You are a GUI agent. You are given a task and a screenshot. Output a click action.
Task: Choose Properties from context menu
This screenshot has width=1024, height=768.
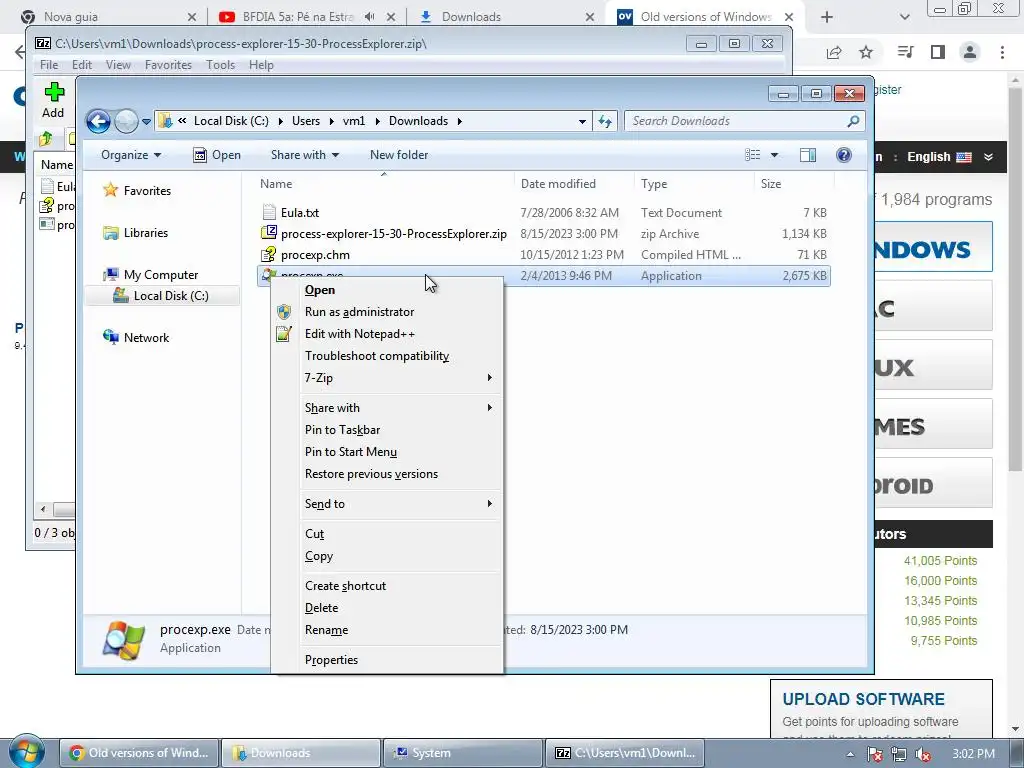387,660
